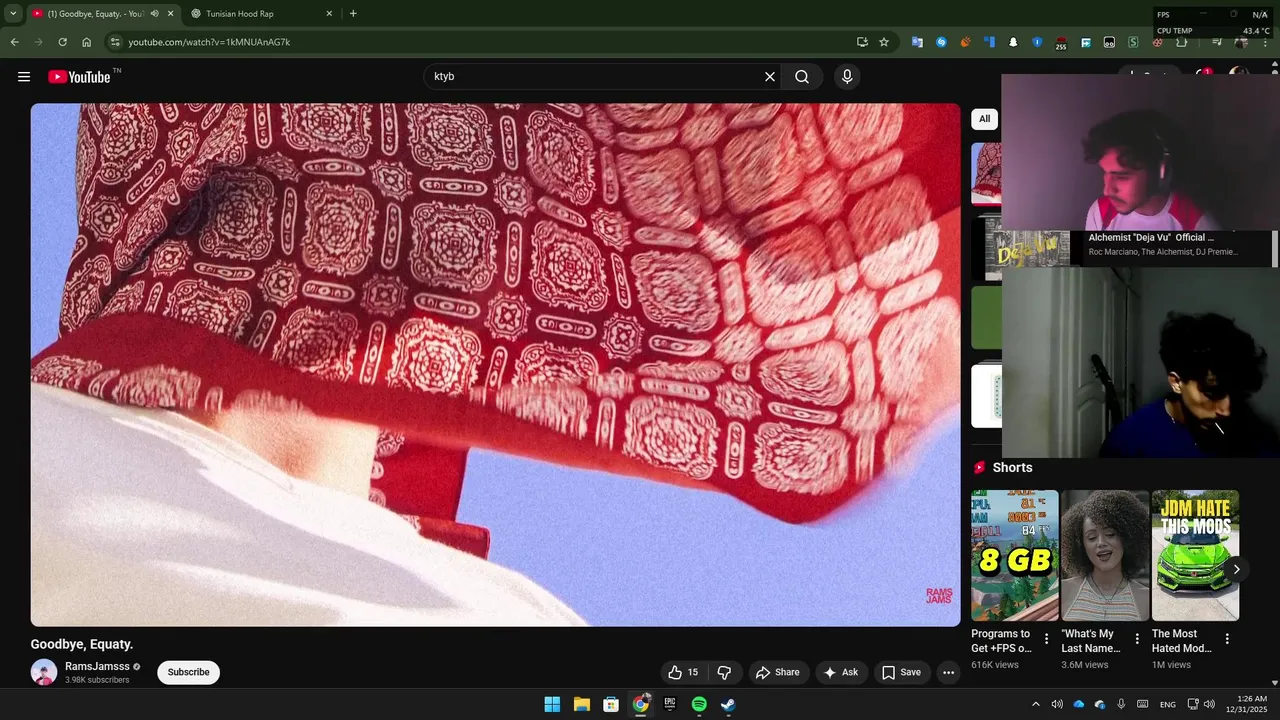Reload the current YouTube page
This screenshot has width=1280, height=720.
[62, 42]
